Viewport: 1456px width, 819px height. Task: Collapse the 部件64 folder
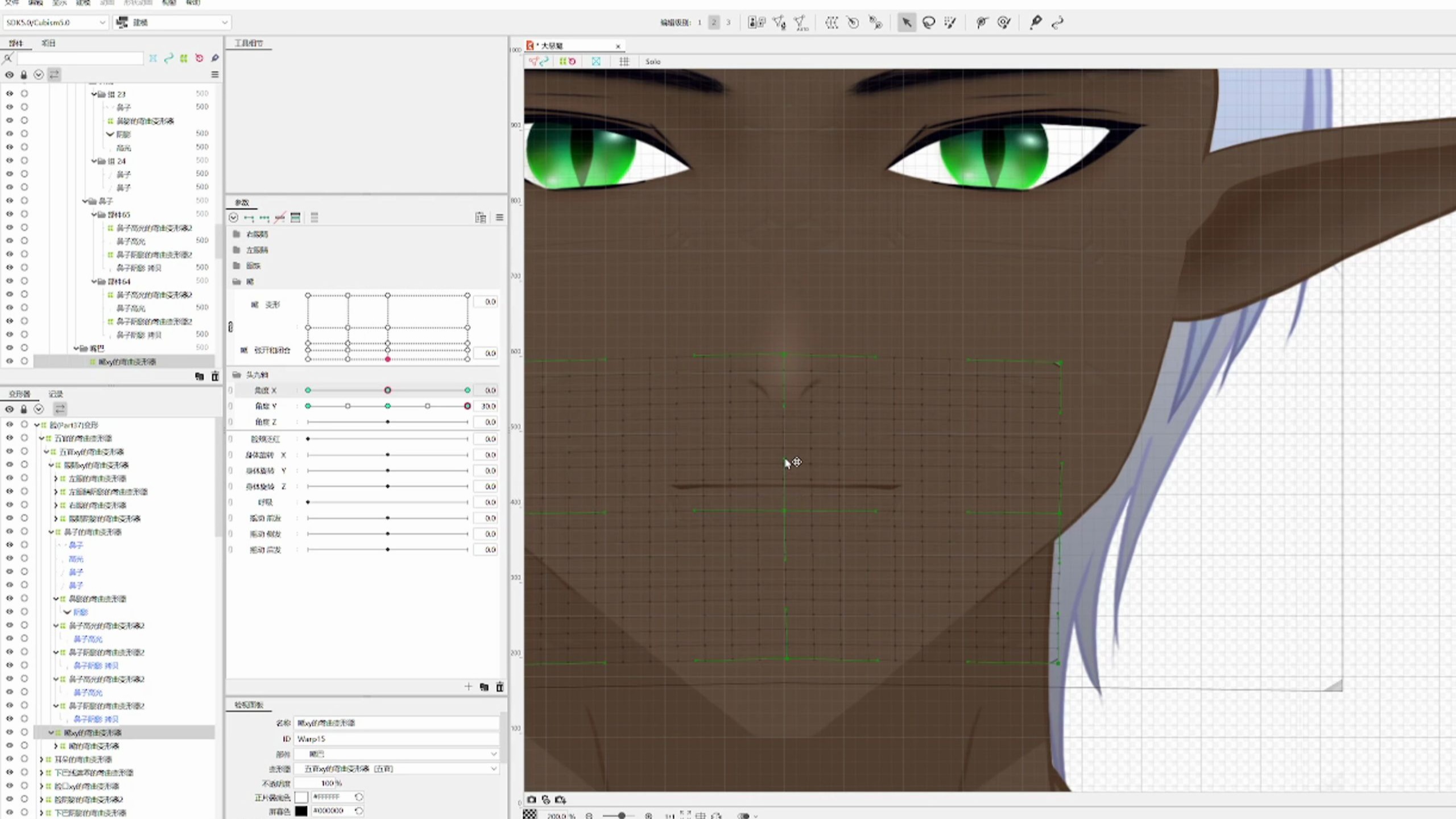[94, 282]
